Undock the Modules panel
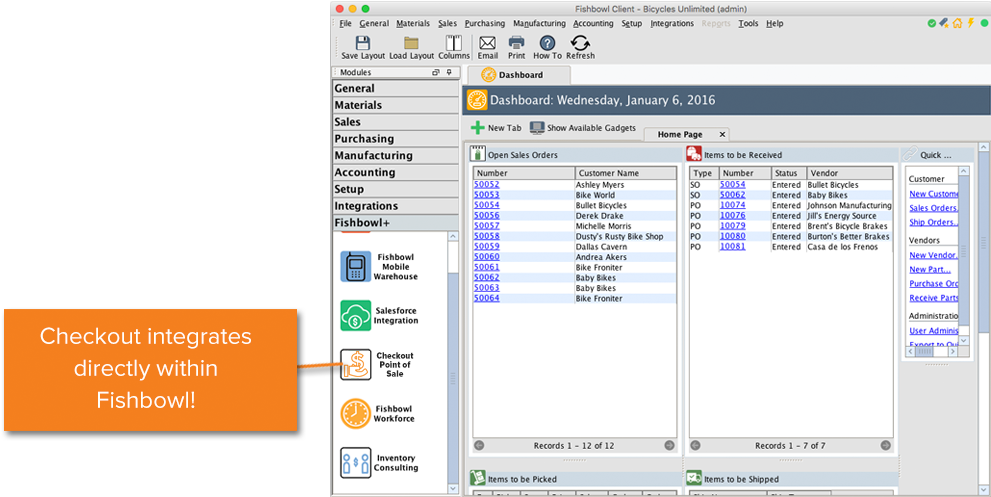Screen dimensions: 991x497 pos(435,72)
